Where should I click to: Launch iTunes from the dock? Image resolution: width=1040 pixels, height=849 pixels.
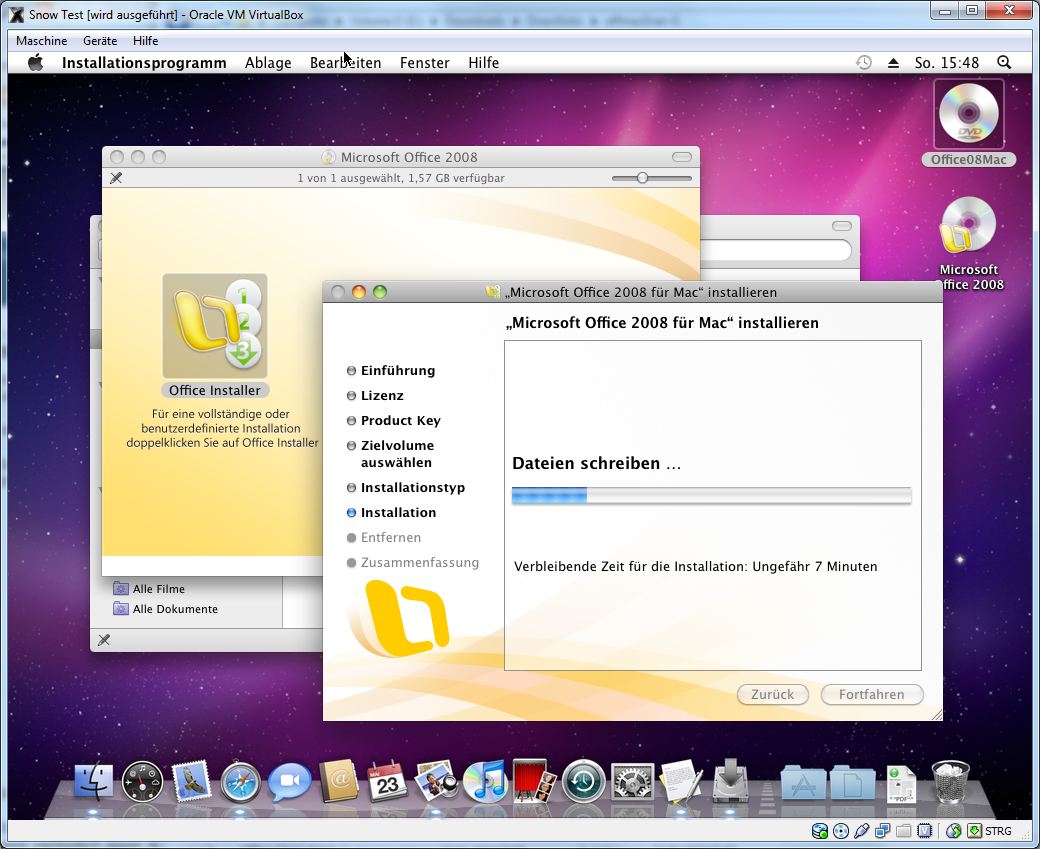point(485,781)
